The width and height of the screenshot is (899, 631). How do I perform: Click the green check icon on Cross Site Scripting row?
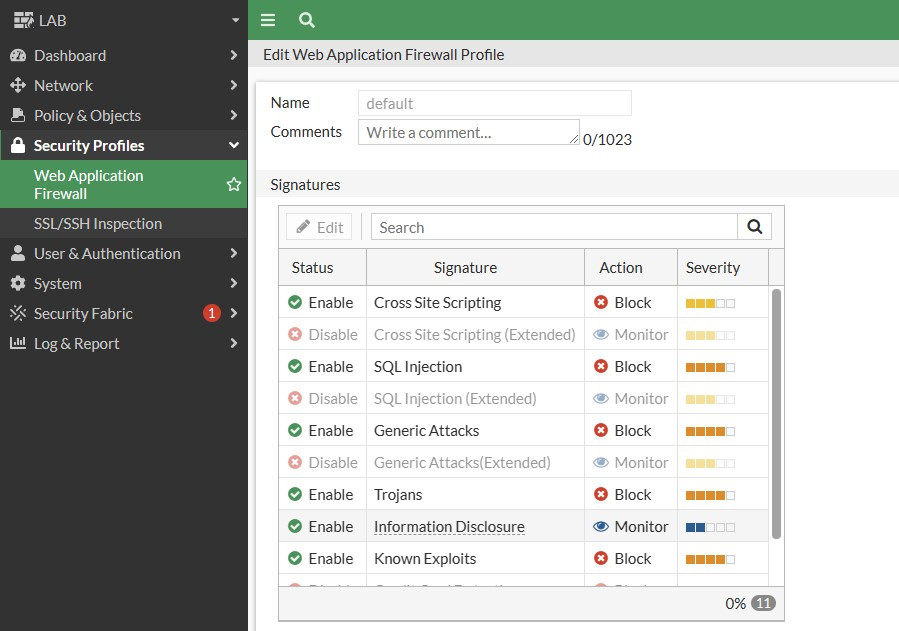pos(295,302)
